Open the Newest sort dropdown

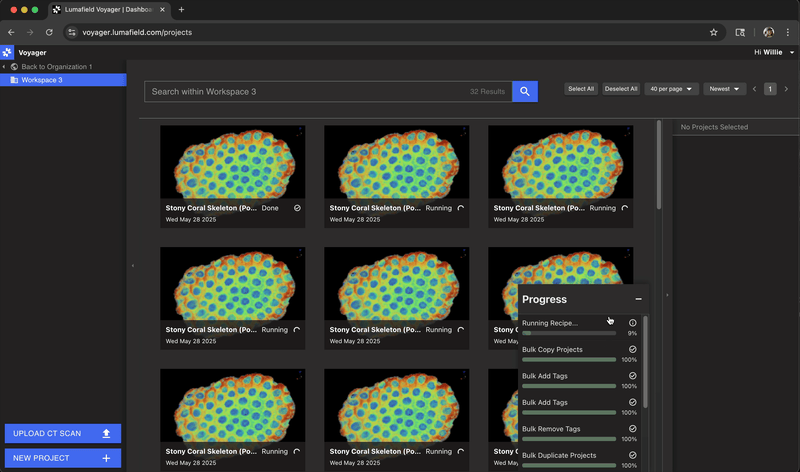tap(724, 89)
